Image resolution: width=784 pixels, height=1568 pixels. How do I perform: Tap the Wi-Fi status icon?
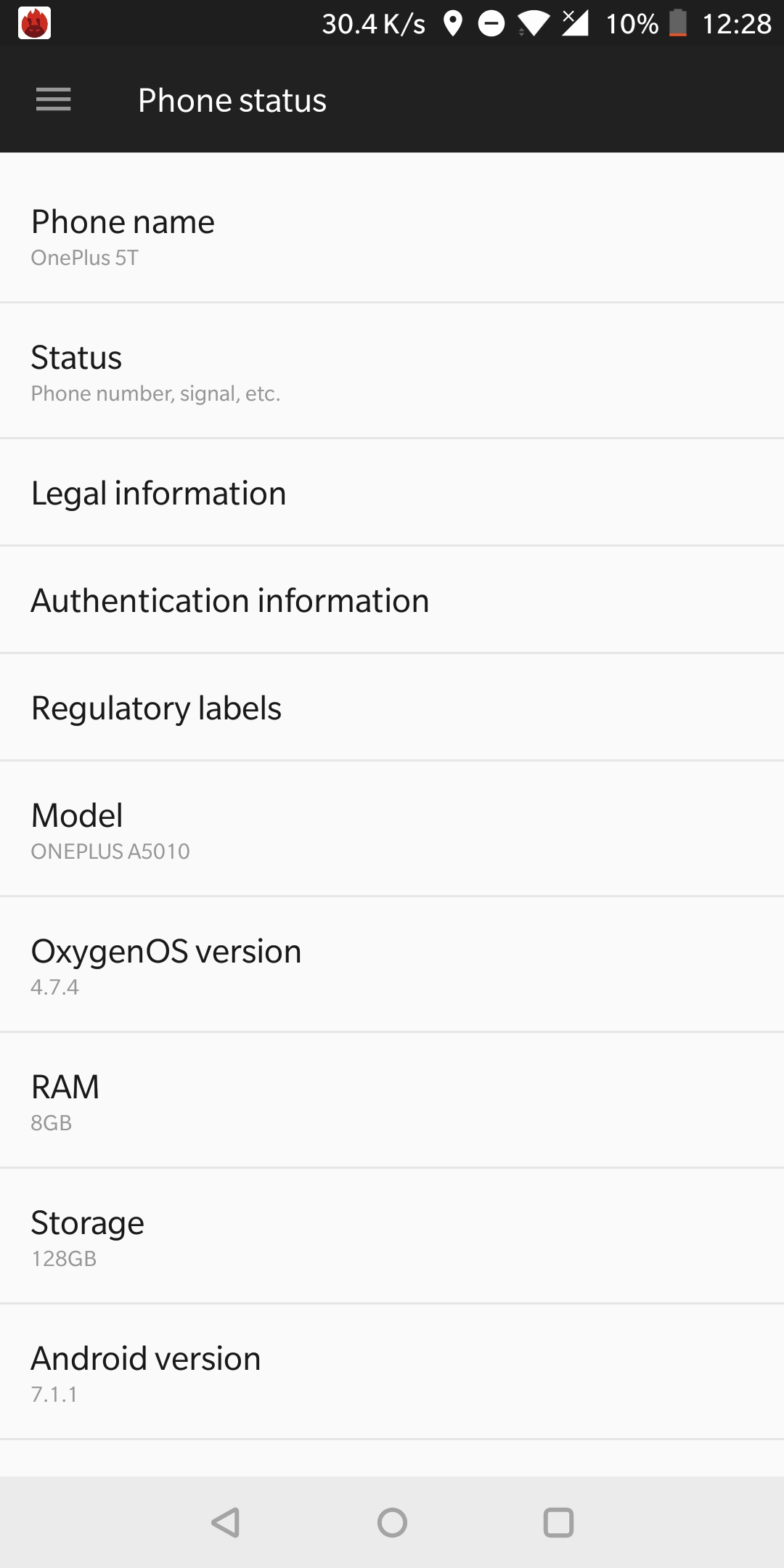534,24
